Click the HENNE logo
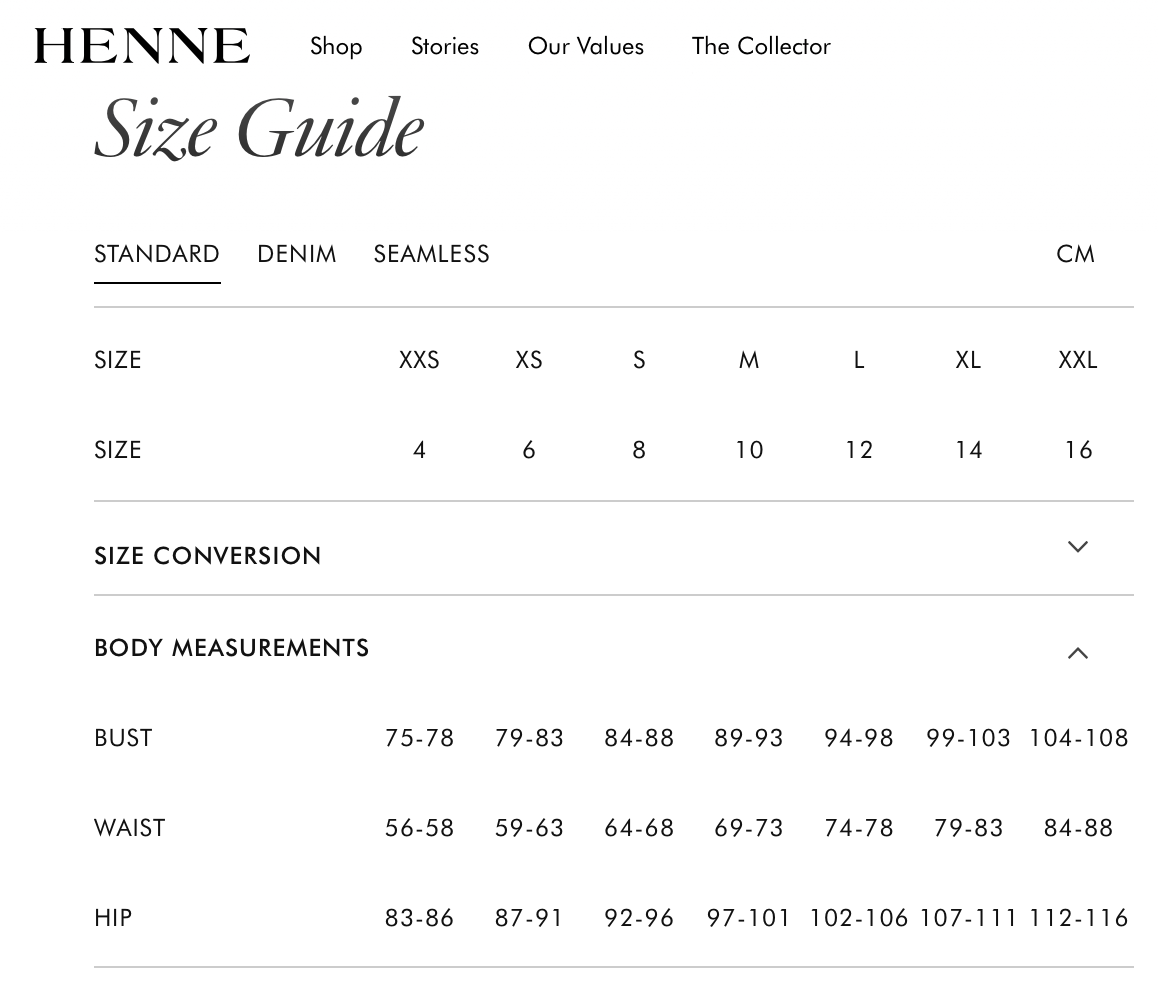Viewport: 1158px width, 986px height. [x=142, y=46]
